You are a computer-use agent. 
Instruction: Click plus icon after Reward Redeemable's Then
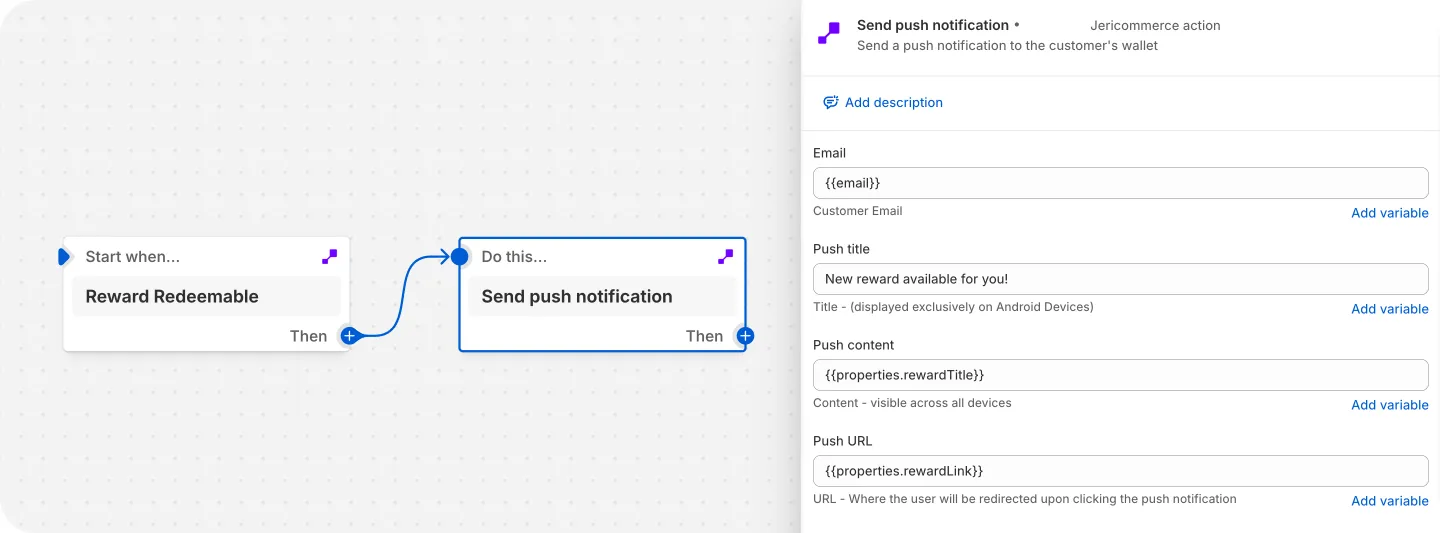(x=349, y=336)
